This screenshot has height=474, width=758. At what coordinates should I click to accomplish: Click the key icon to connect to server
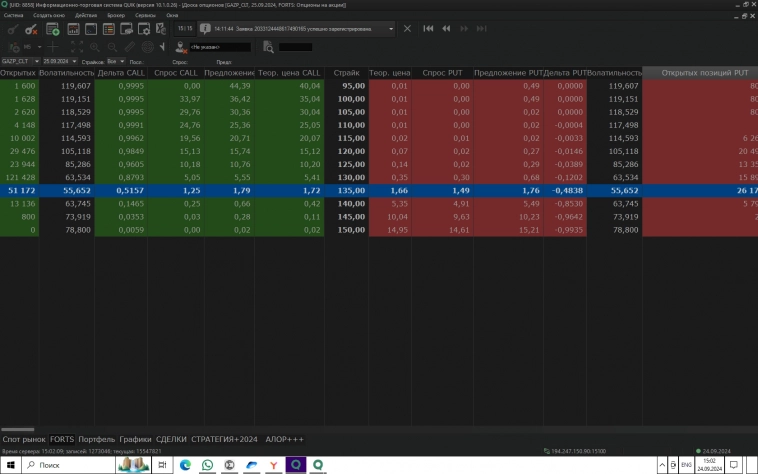click(12, 29)
